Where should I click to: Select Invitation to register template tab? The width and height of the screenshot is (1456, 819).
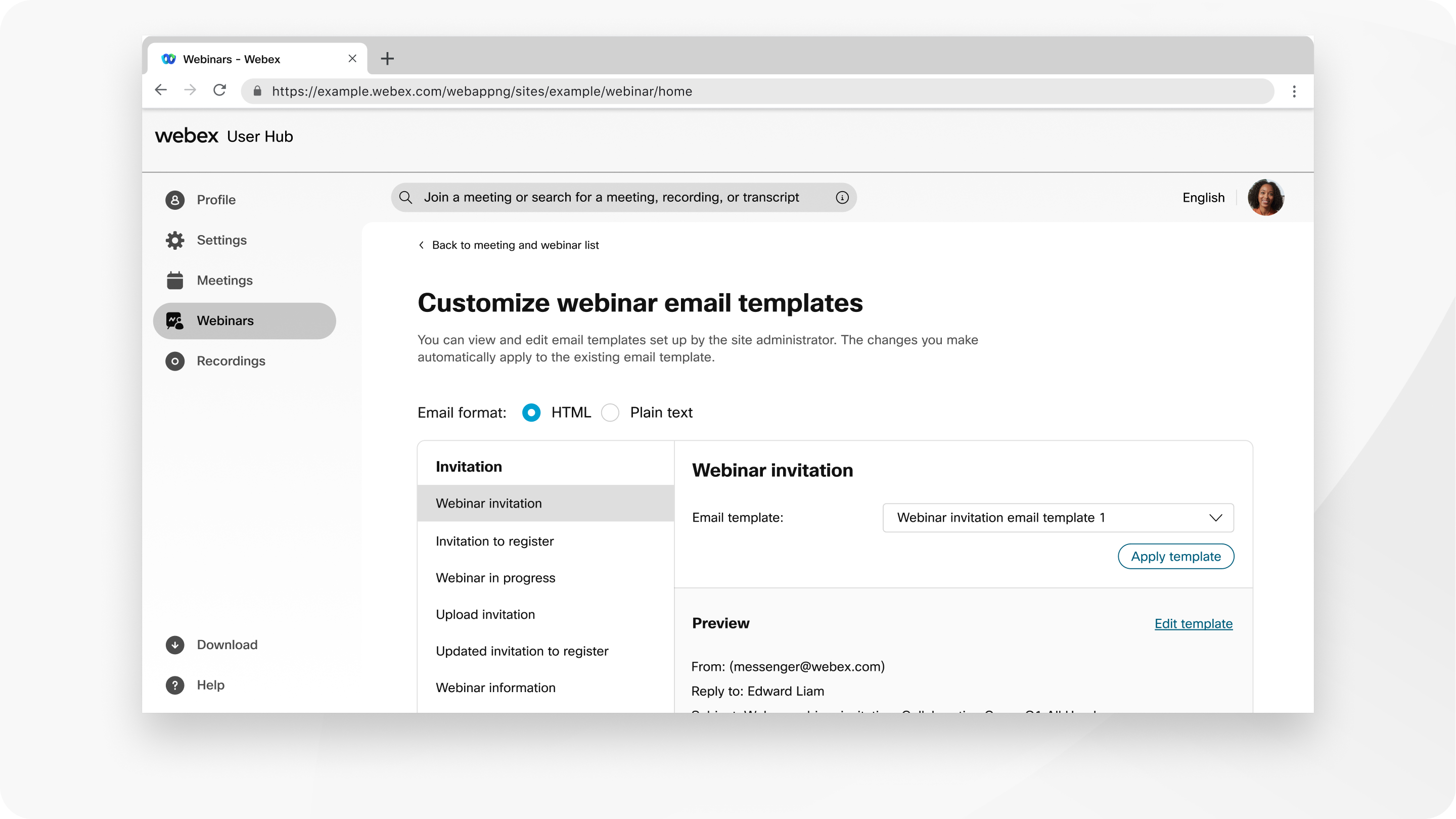tap(494, 540)
